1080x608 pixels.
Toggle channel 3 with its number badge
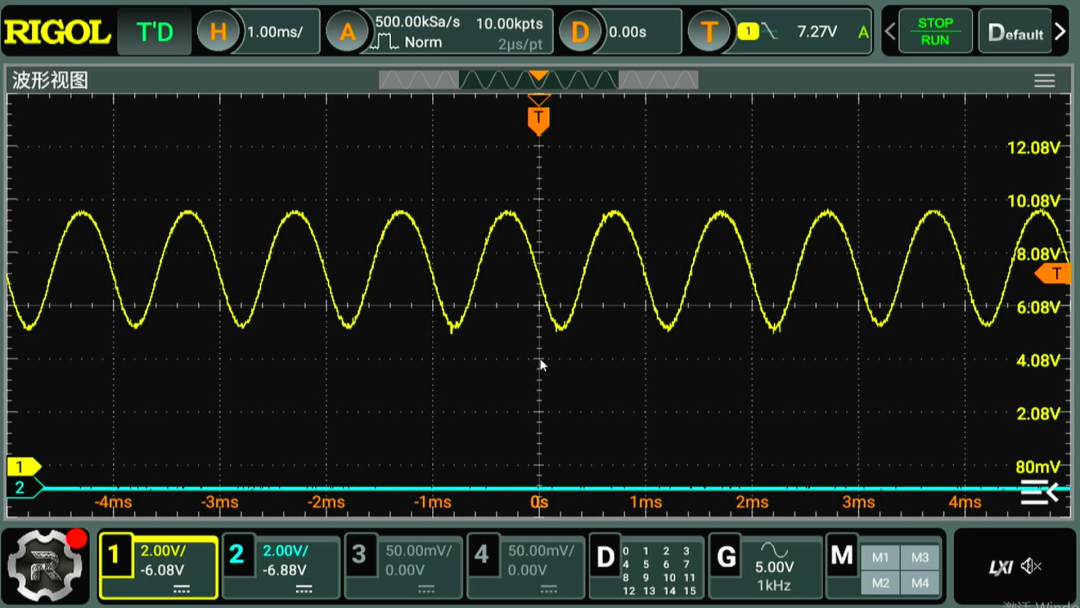coord(359,555)
